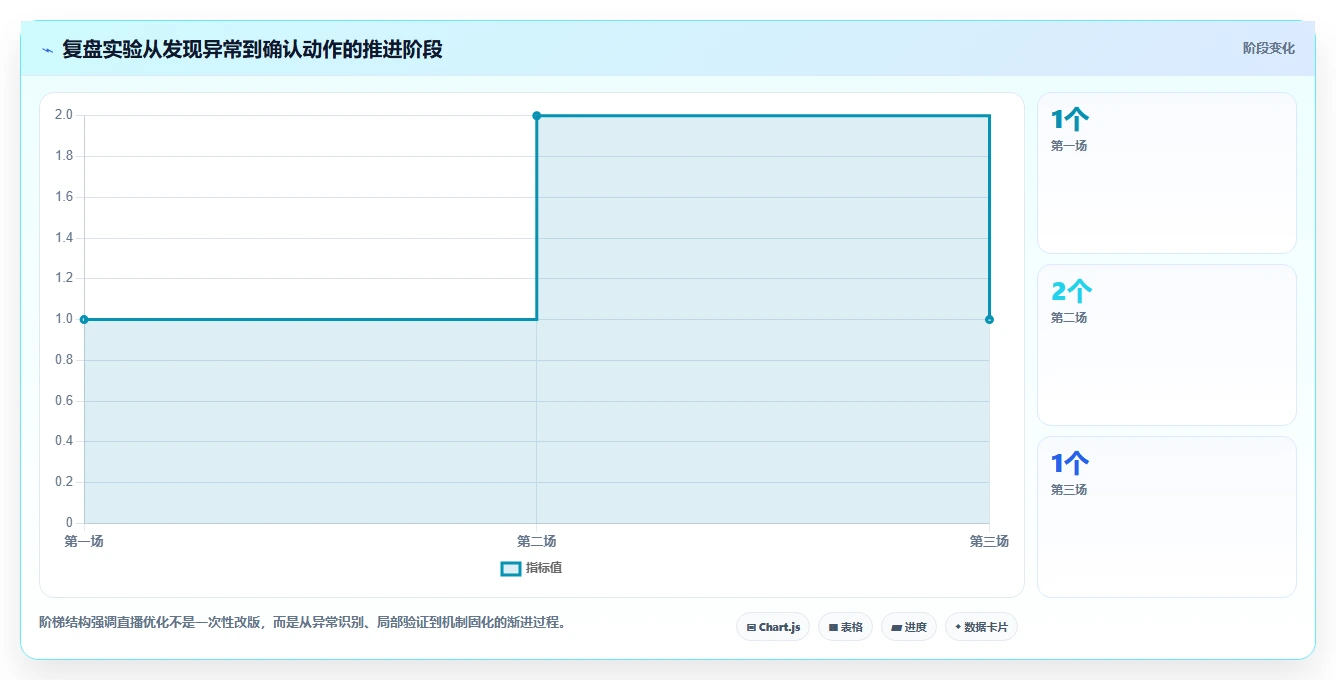Select the 数据卡片 tag button
1336x680 pixels.
(x=981, y=627)
